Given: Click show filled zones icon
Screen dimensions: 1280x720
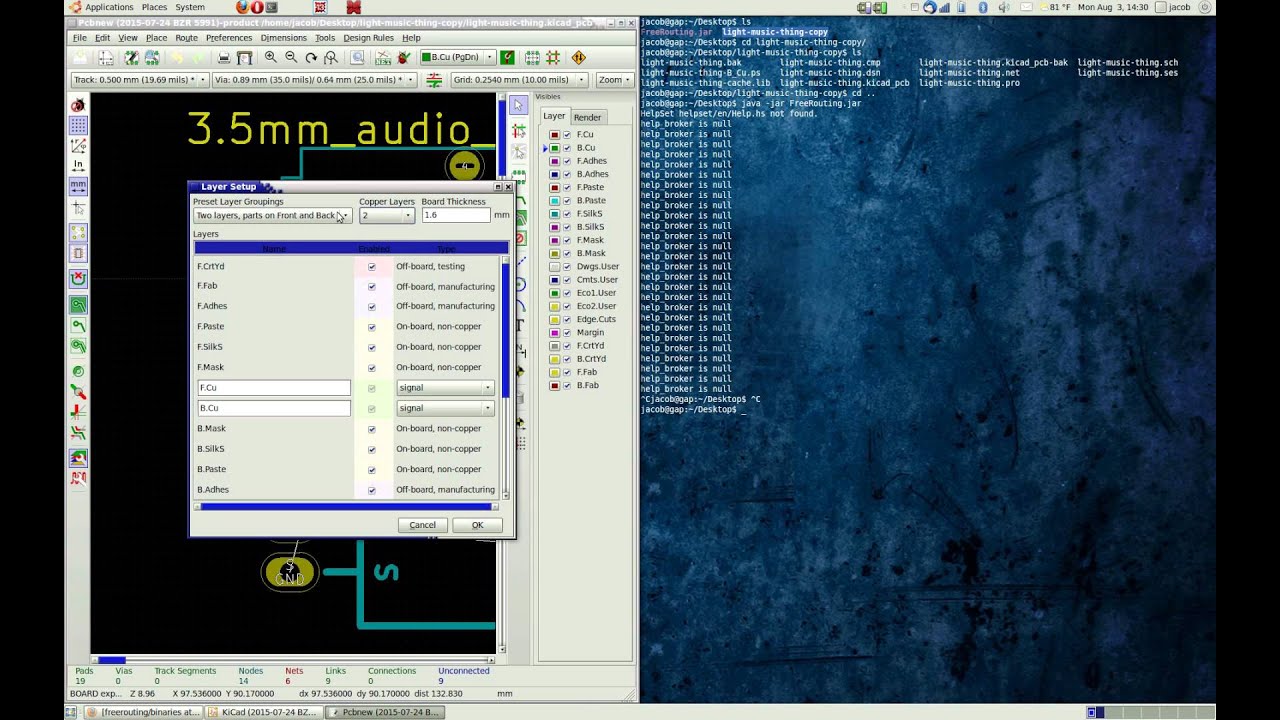Looking at the screenshot, I should [78, 305].
